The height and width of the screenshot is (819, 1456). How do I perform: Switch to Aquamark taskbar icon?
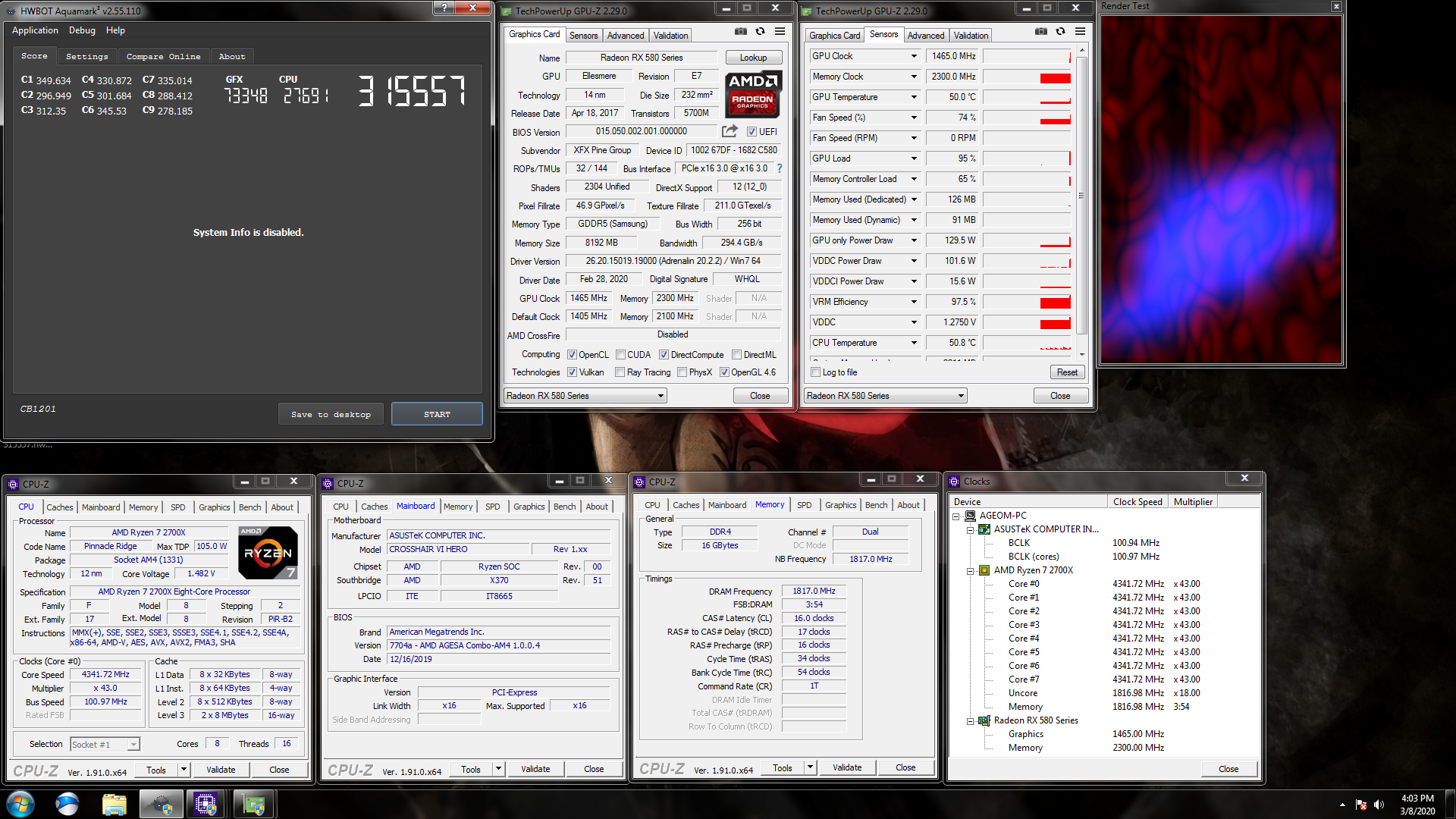tap(161, 804)
